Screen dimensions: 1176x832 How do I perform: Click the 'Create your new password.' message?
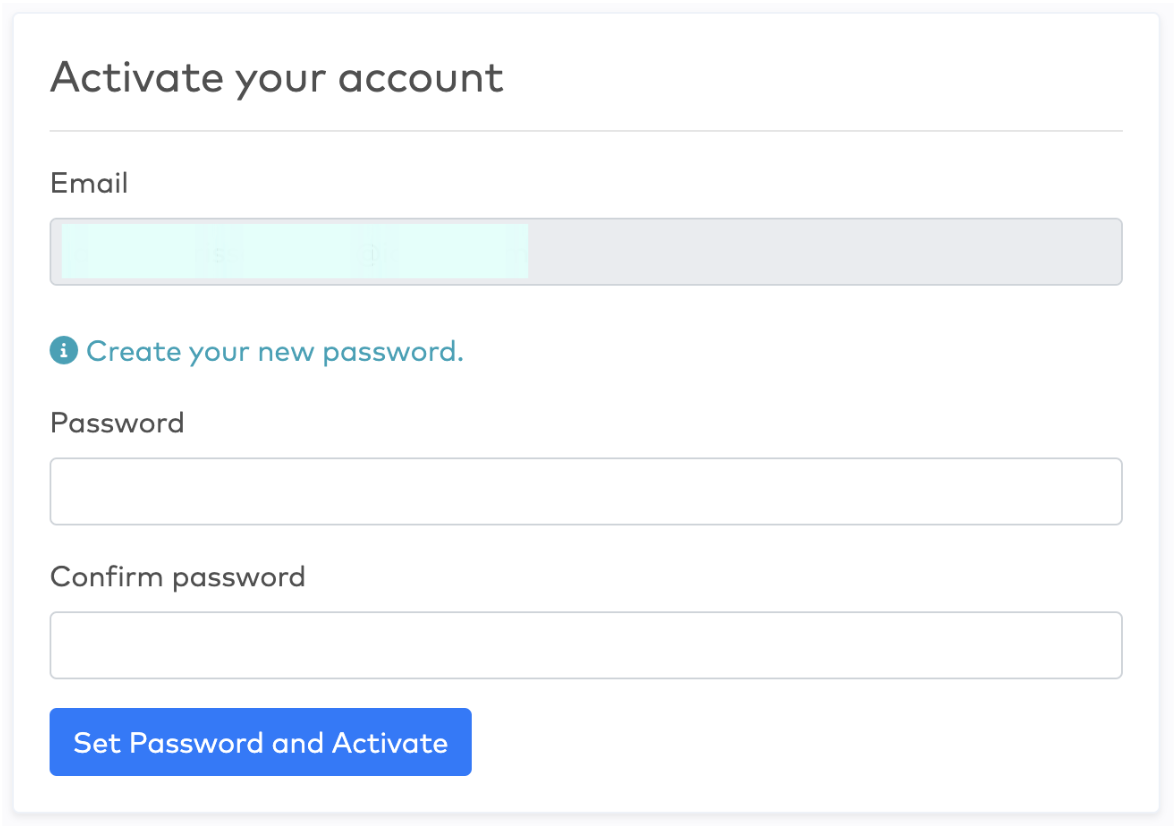pyautogui.click(x=274, y=352)
